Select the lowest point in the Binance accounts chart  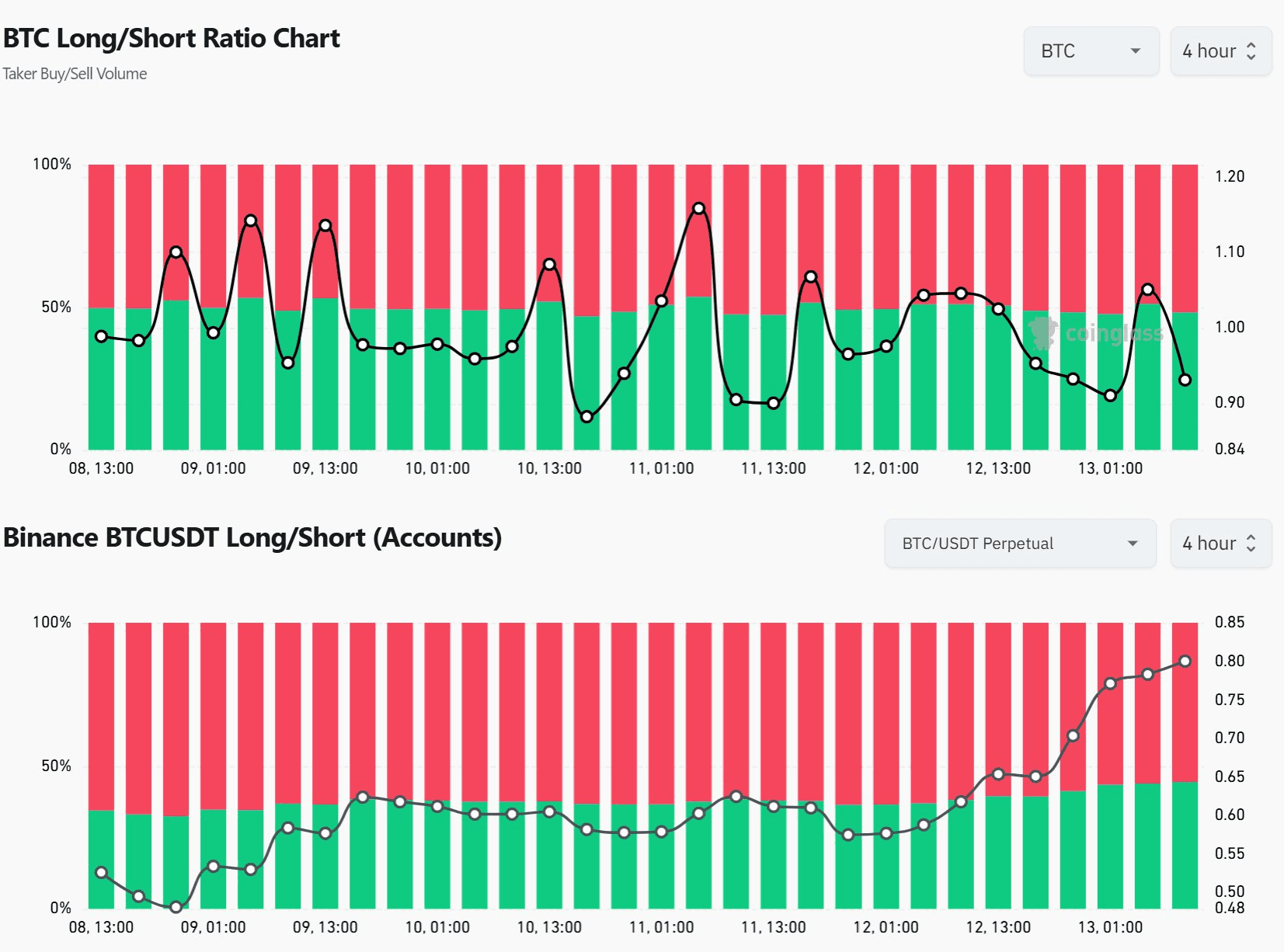[176, 907]
